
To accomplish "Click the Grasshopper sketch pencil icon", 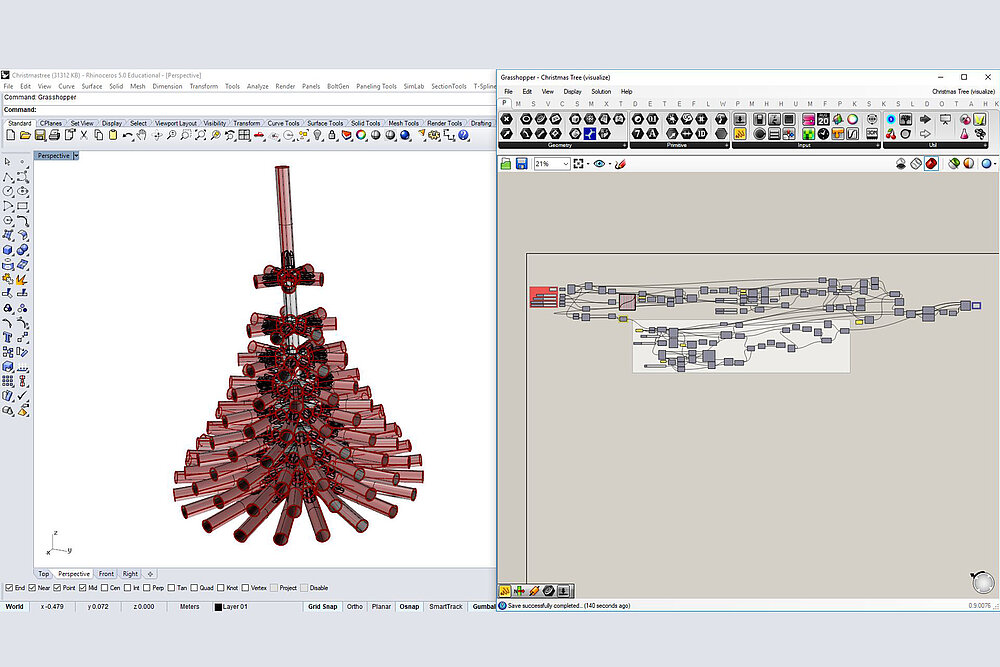I will [620, 164].
